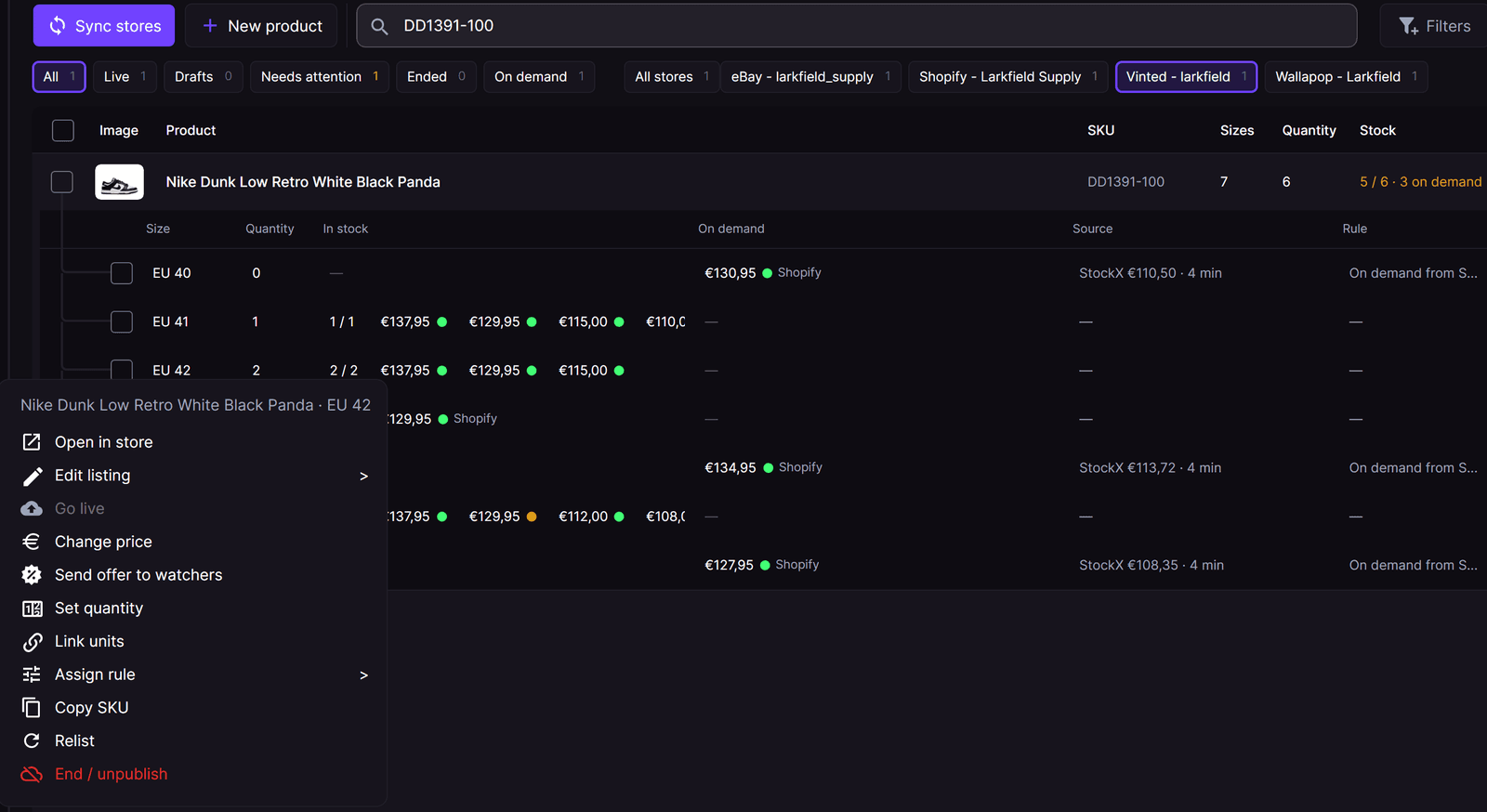Expand the Assign rule submenu arrow
Image resolution: width=1487 pixels, height=812 pixels.
[x=363, y=674]
